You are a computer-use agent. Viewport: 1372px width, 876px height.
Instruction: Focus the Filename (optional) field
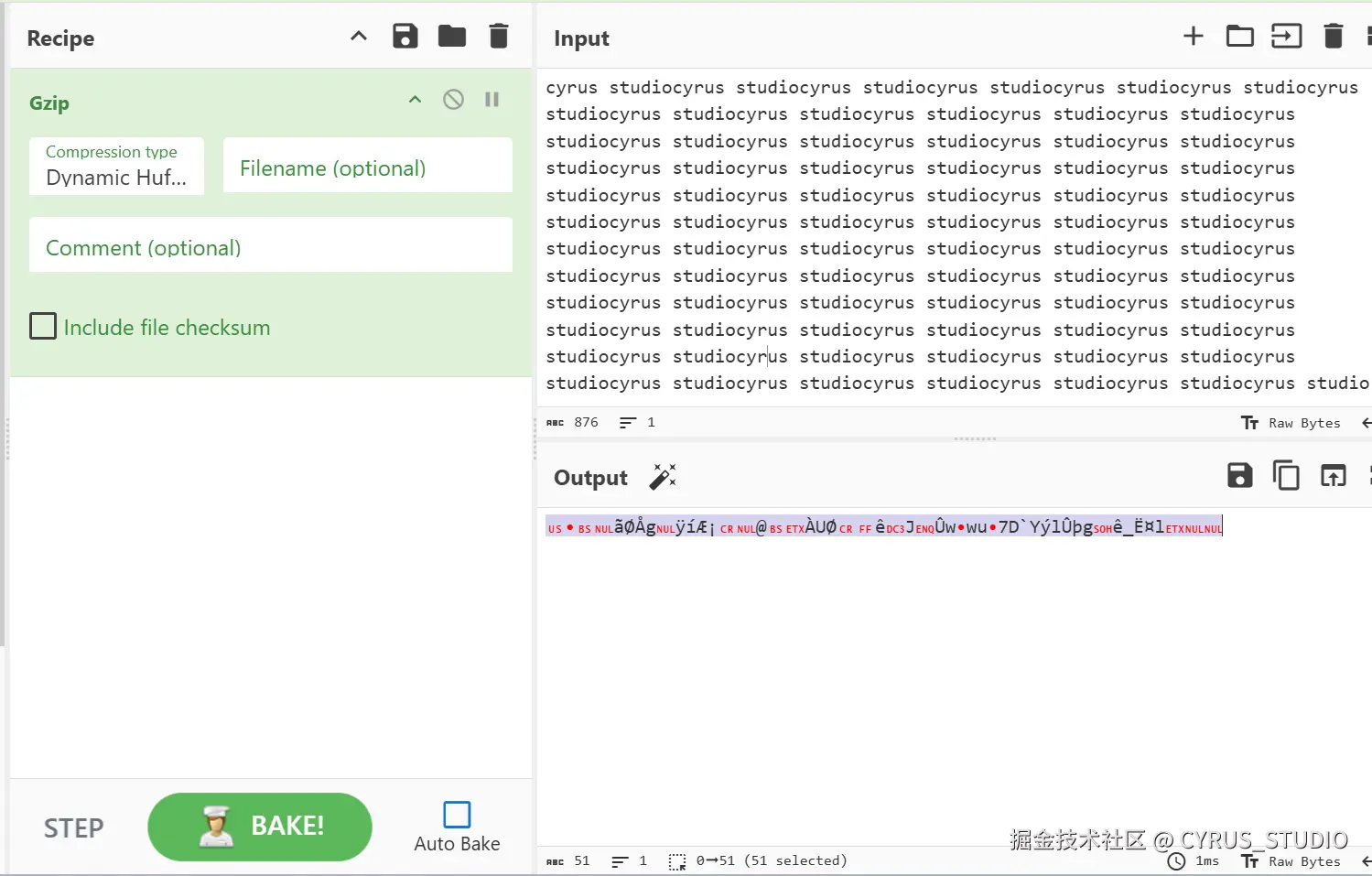point(367,166)
